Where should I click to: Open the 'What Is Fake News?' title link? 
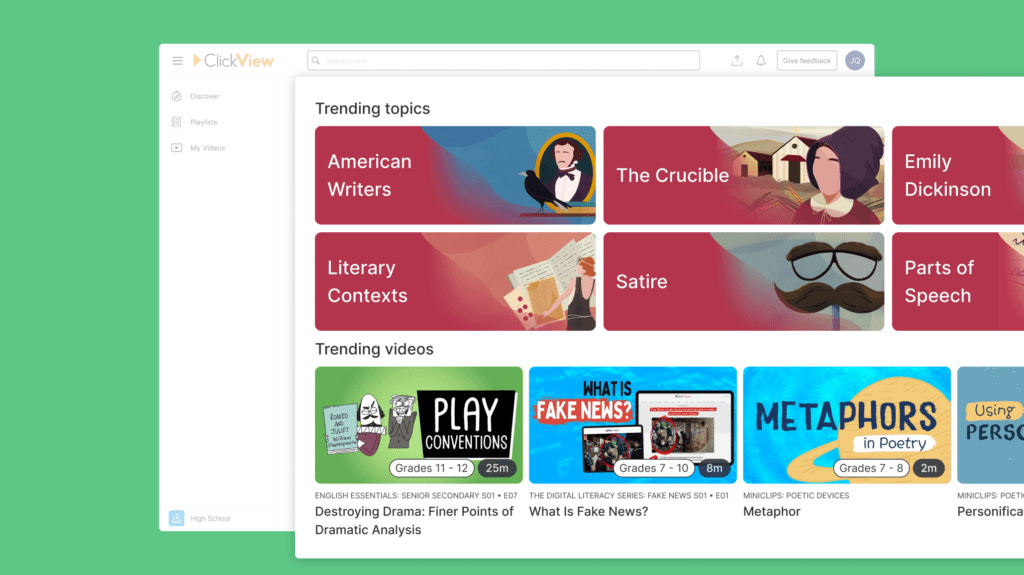588,512
